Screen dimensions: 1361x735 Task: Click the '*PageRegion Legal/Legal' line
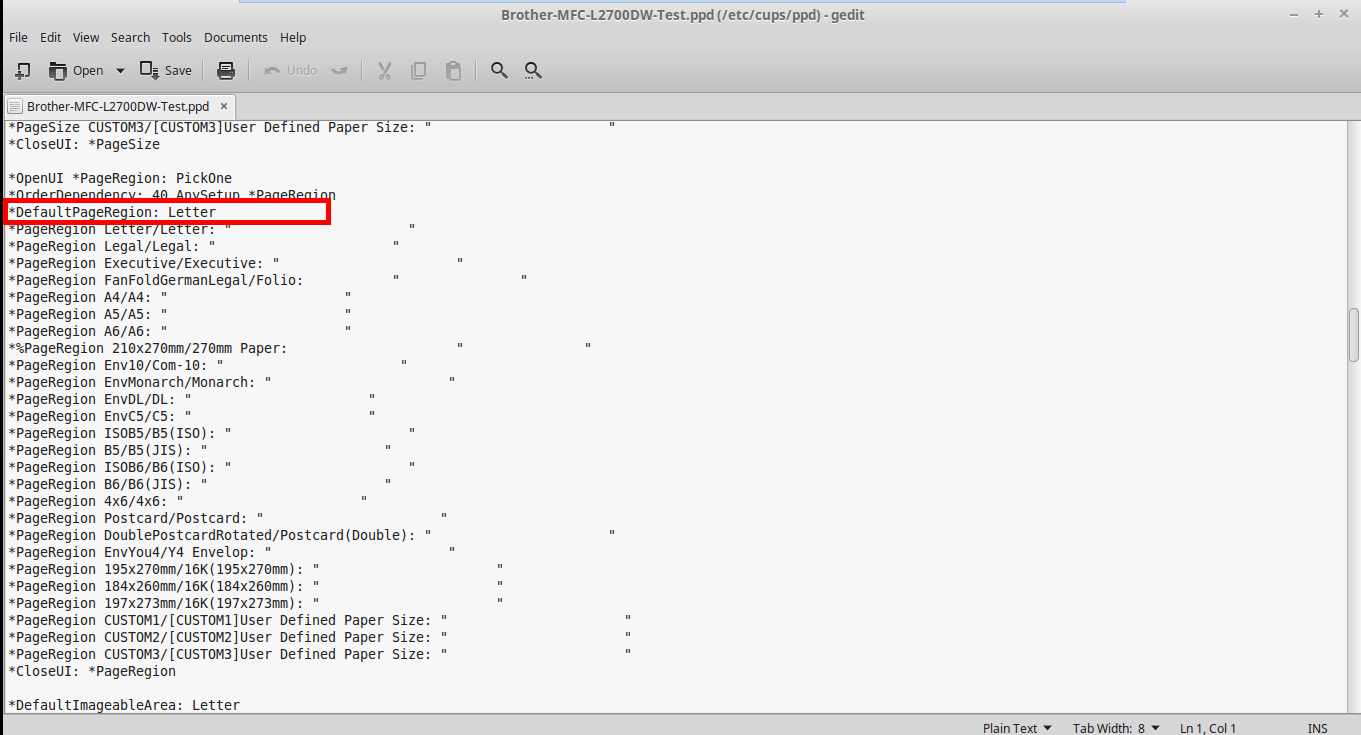click(204, 246)
